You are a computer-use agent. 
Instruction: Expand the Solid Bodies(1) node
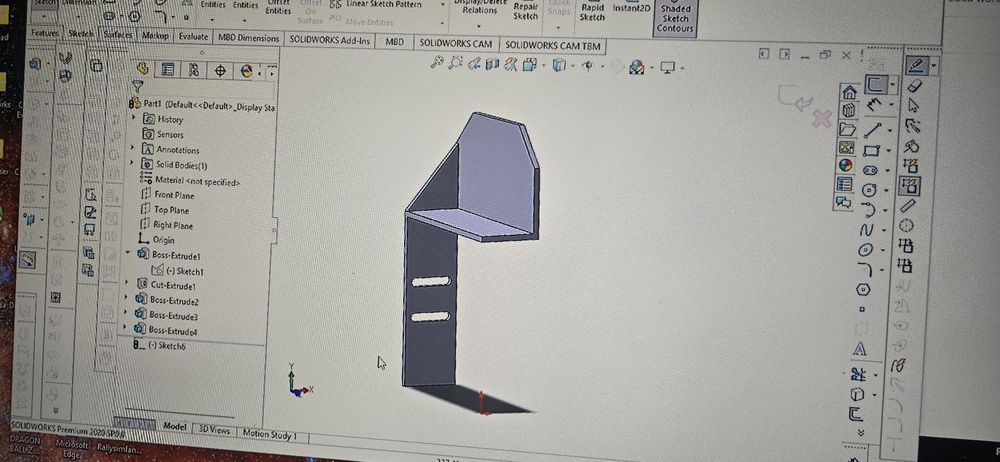(x=132, y=164)
